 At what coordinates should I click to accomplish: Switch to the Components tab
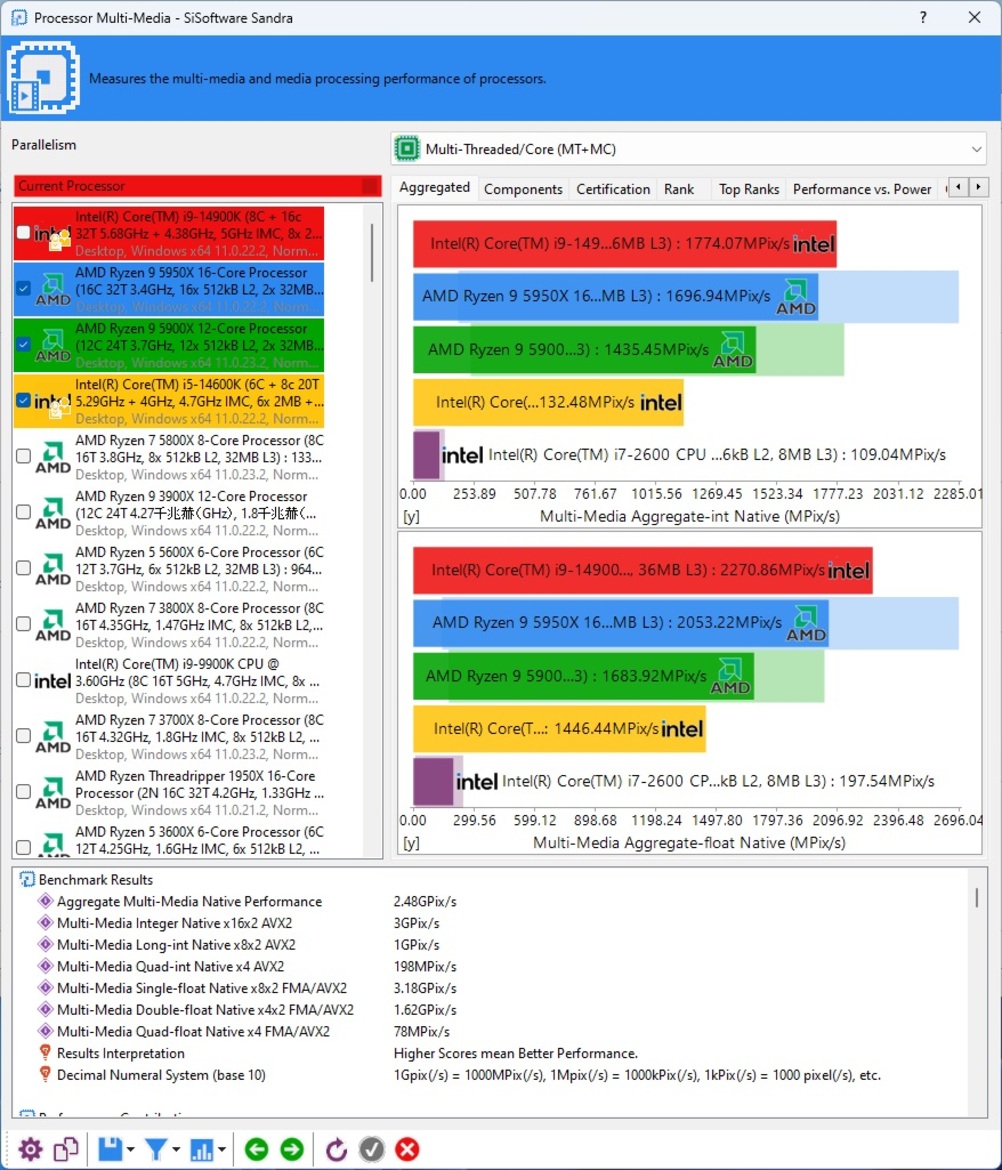point(523,190)
